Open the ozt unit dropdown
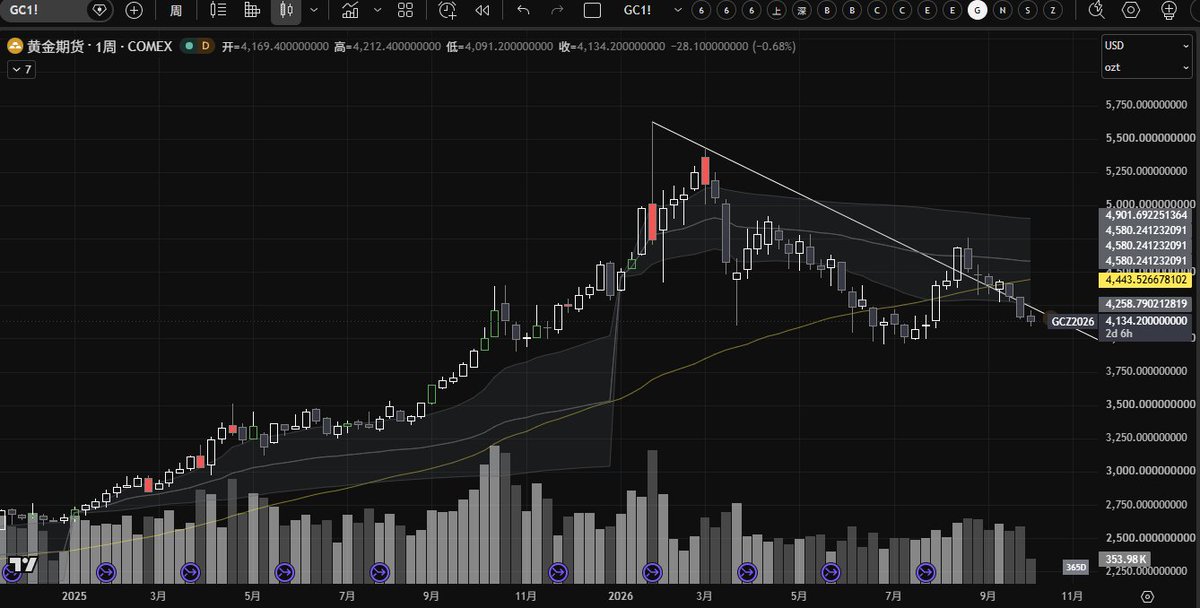The image size is (1200, 608). (x=1146, y=68)
